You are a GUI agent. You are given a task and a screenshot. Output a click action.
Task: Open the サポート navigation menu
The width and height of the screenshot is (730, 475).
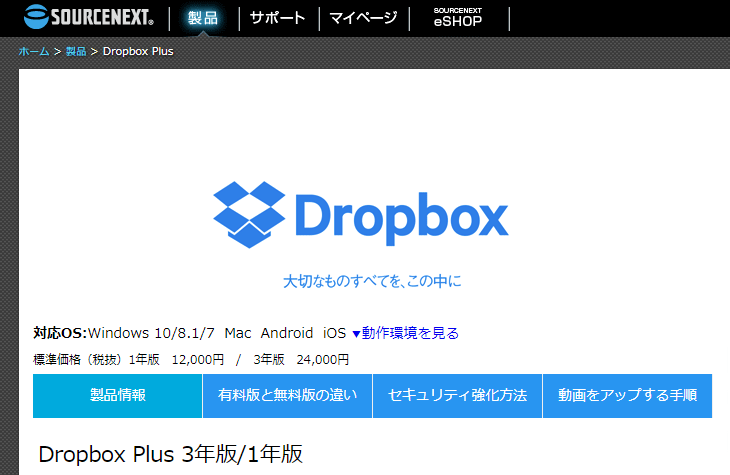277,18
